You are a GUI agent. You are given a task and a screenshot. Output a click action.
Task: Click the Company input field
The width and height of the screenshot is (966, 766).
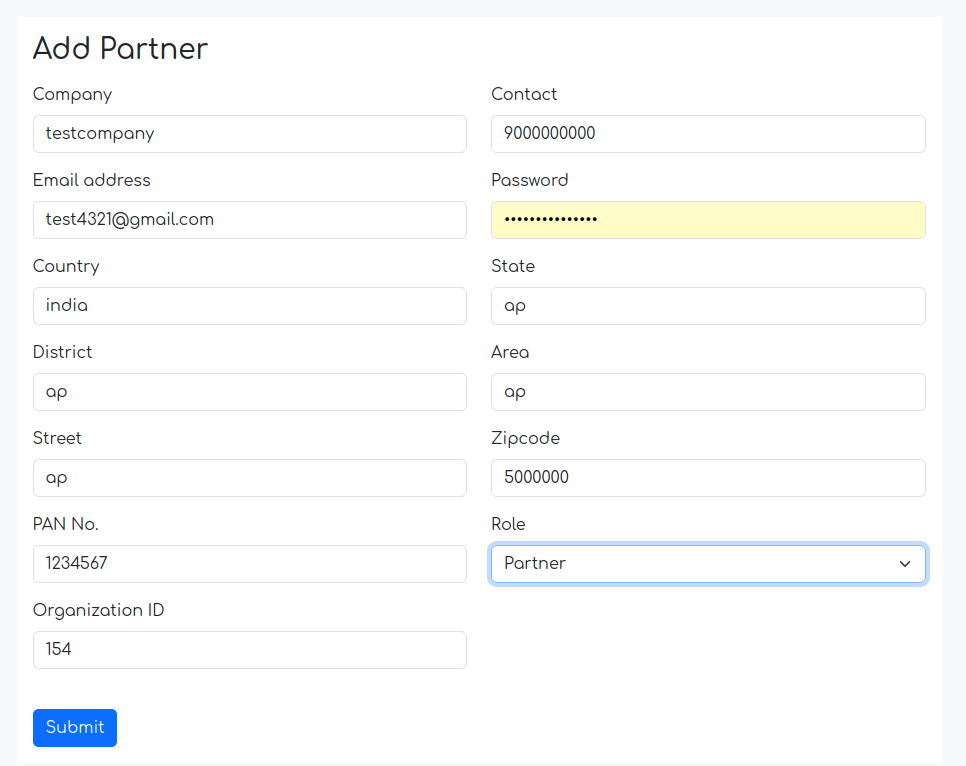point(250,134)
